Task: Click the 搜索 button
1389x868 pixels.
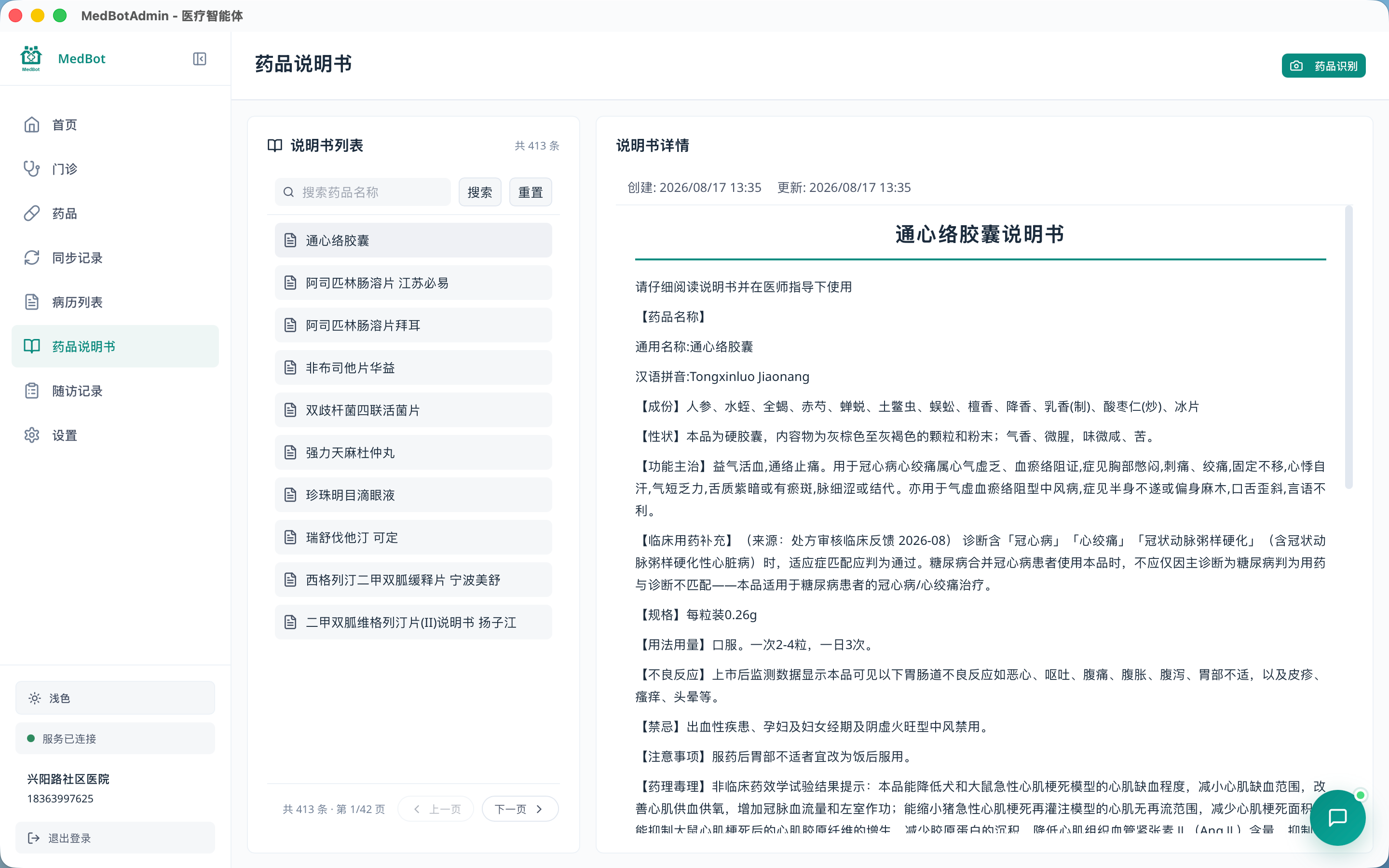Action: coord(480,192)
